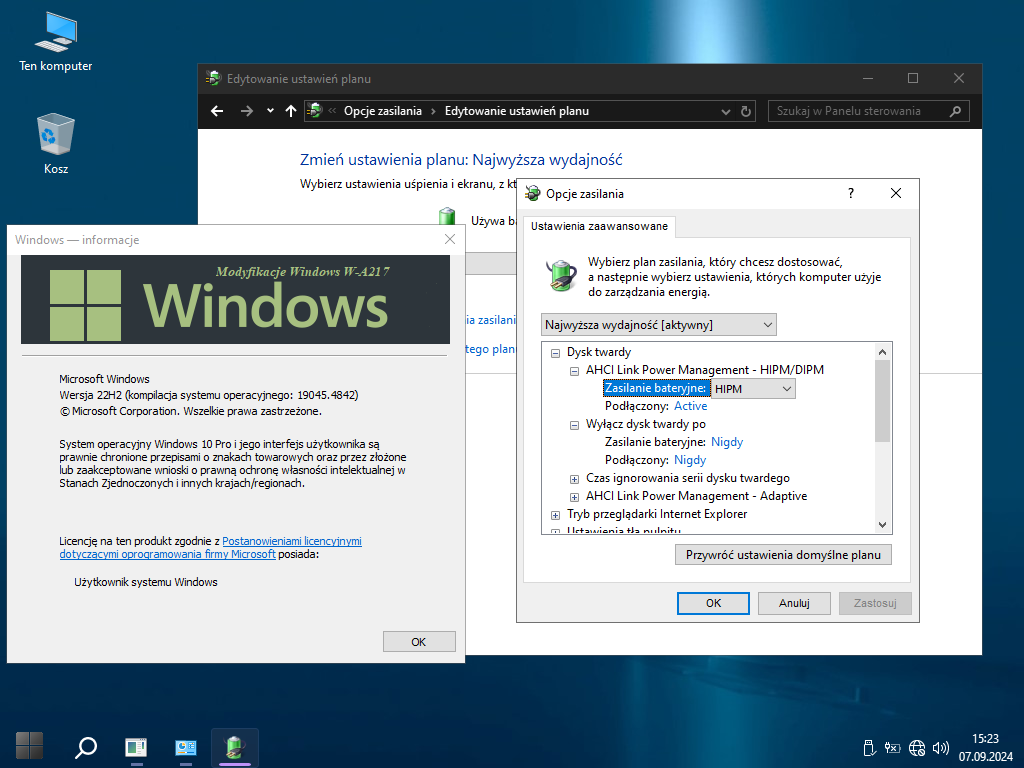The height and width of the screenshot is (768, 1024).
Task: Open the Najwyższa wydajność plan dropdown
Action: click(658, 325)
